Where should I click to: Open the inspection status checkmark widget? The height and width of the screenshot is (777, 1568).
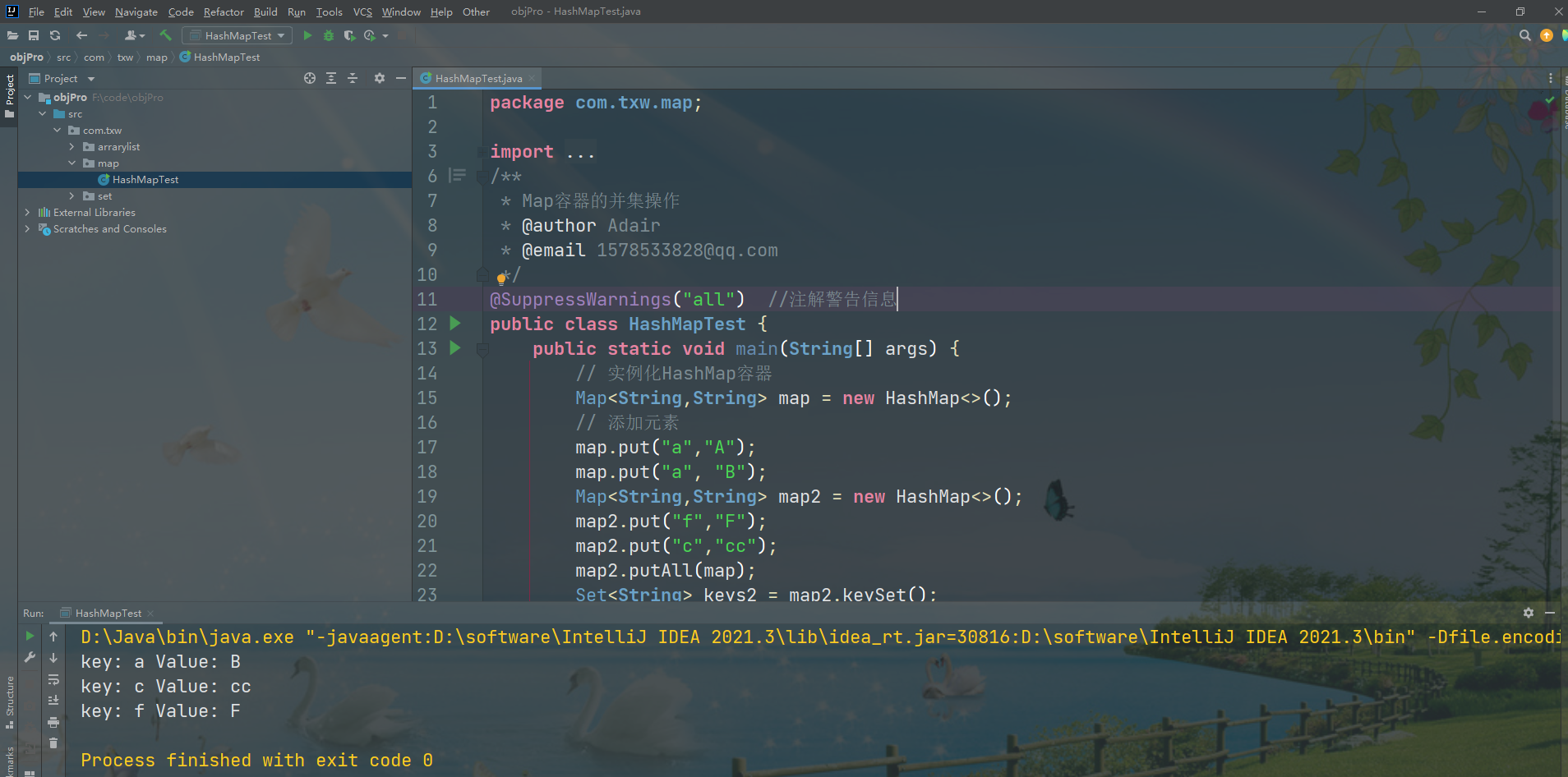tap(1549, 100)
